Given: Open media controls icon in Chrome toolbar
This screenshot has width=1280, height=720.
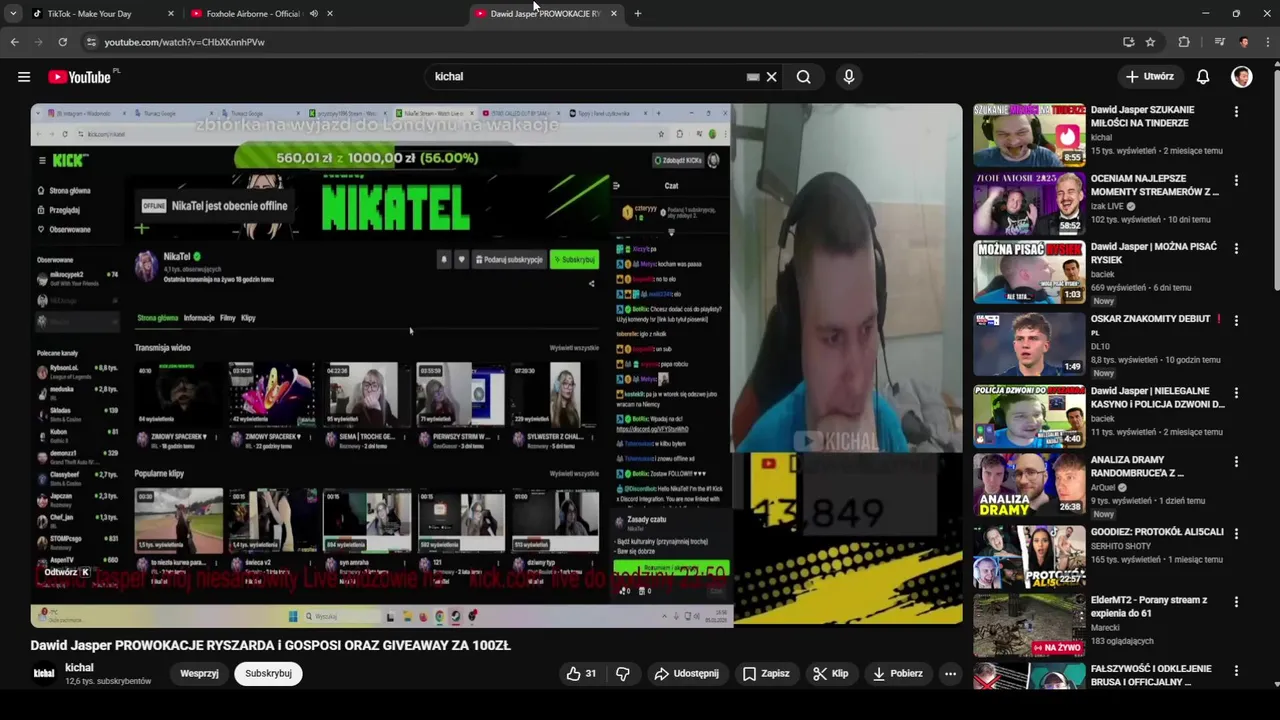Looking at the screenshot, I should 1219,42.
